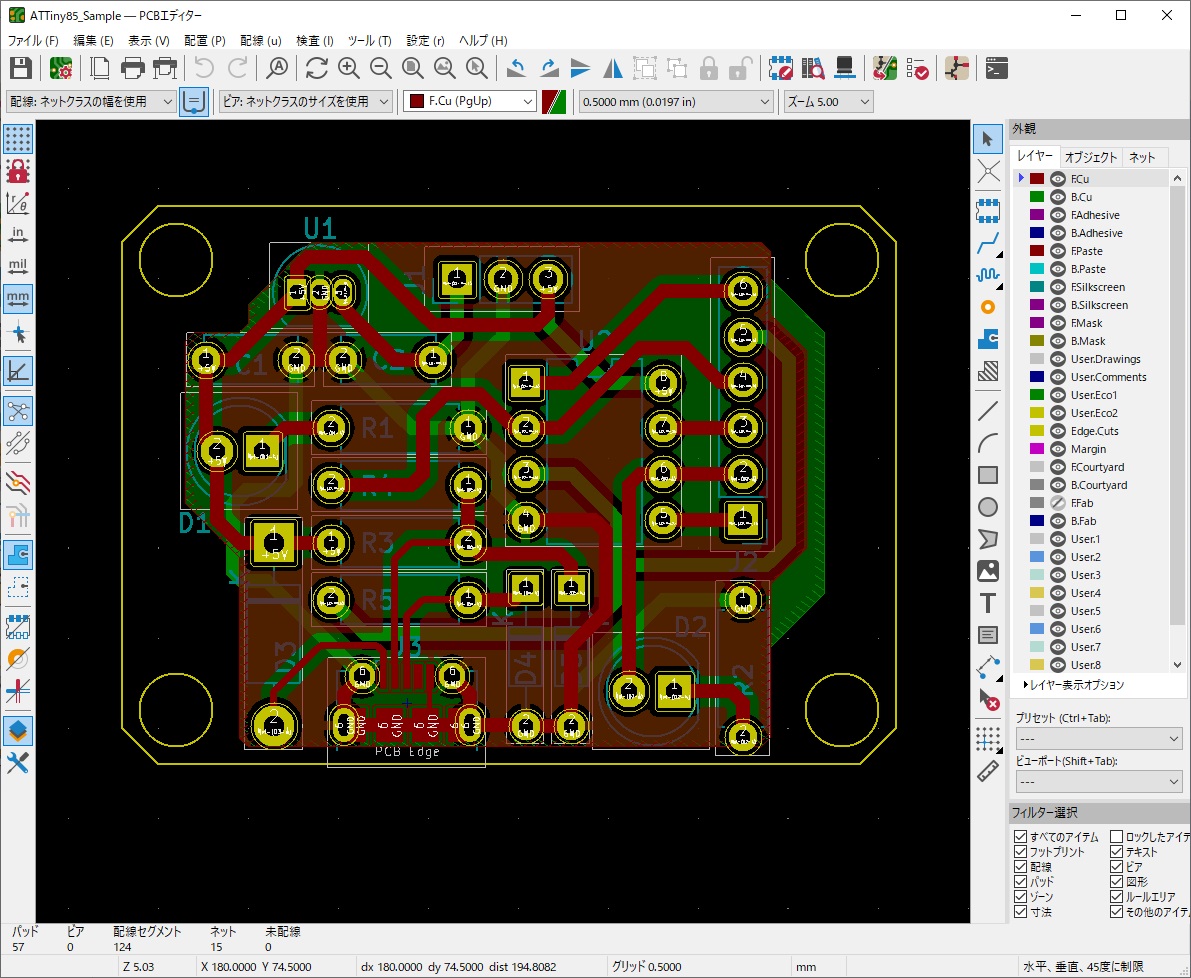The image size is (1191, 978).
Task: Open the grid size 0.5000 mm dropdown
Action: 676,102
